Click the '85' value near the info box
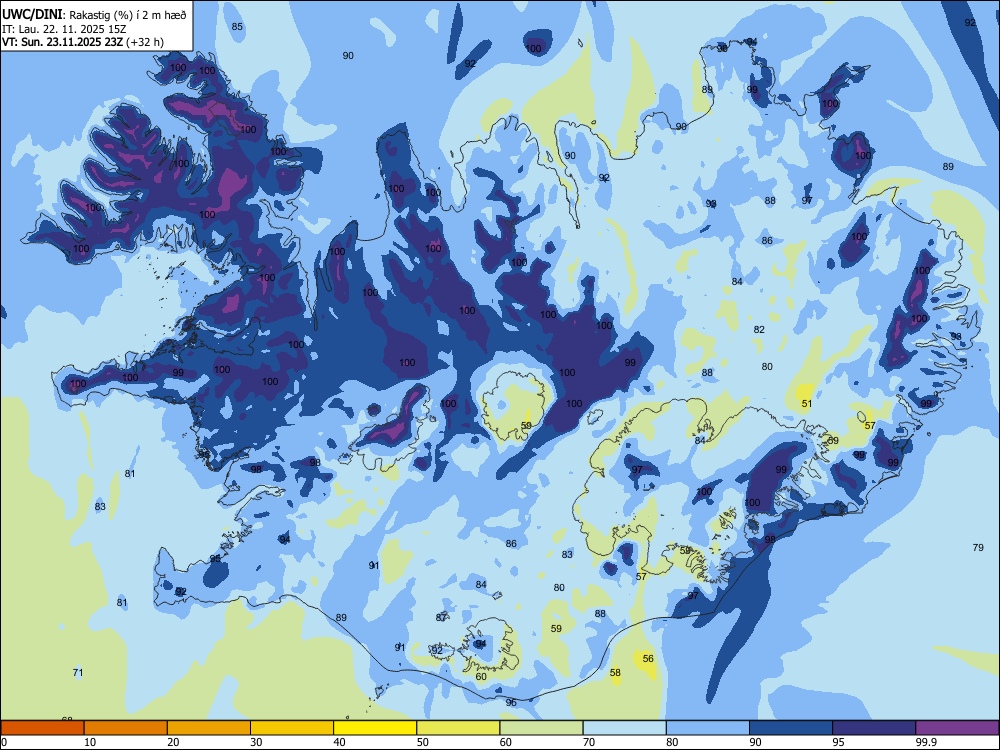Screen dimensions: 1000x750 237,27
